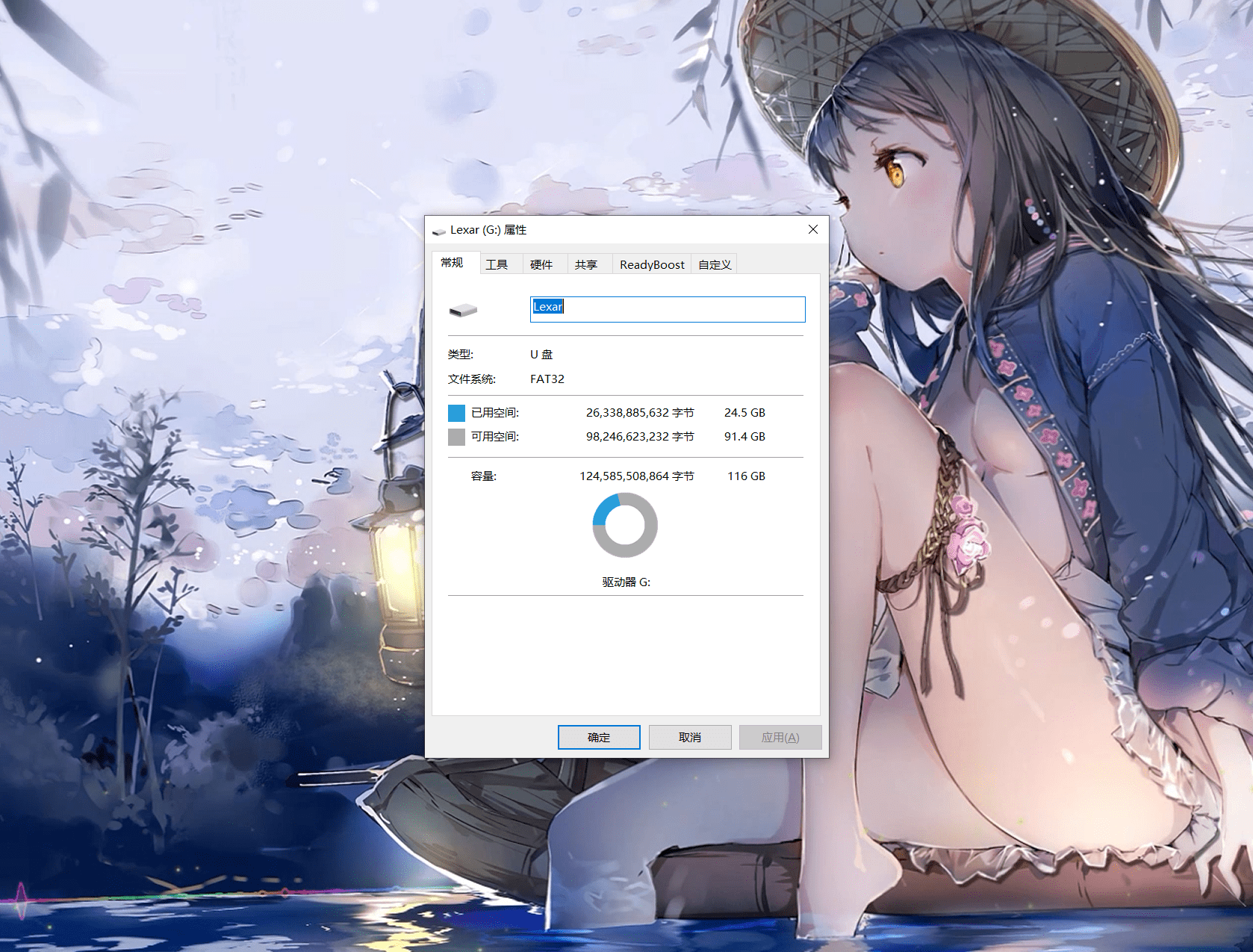
Task: Click the 可用空间 label
Action: pyautogui.click(x=495, y=437)
